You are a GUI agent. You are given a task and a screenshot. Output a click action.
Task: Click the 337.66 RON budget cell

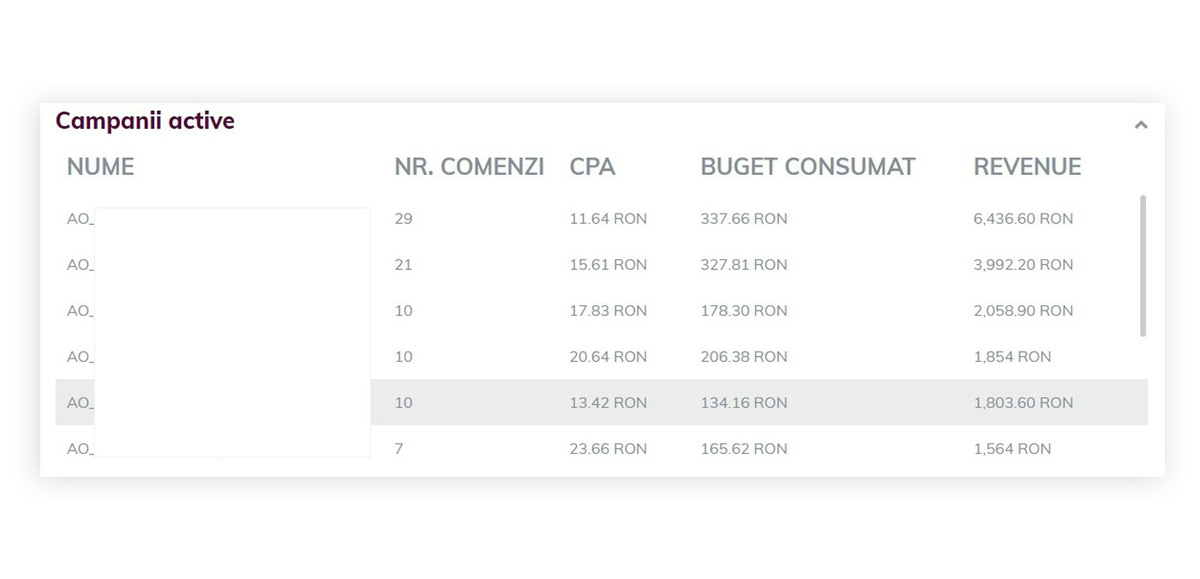(x=743, y=219)
